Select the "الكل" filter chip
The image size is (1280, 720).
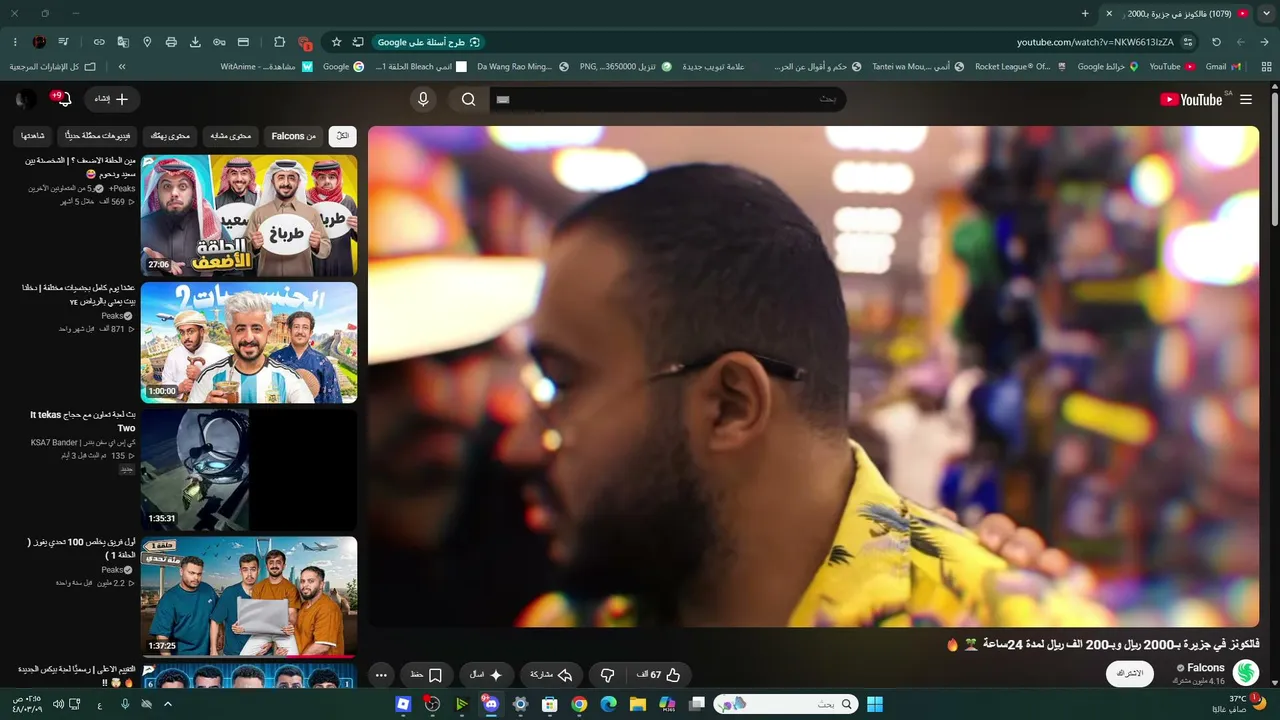point(343,136)
